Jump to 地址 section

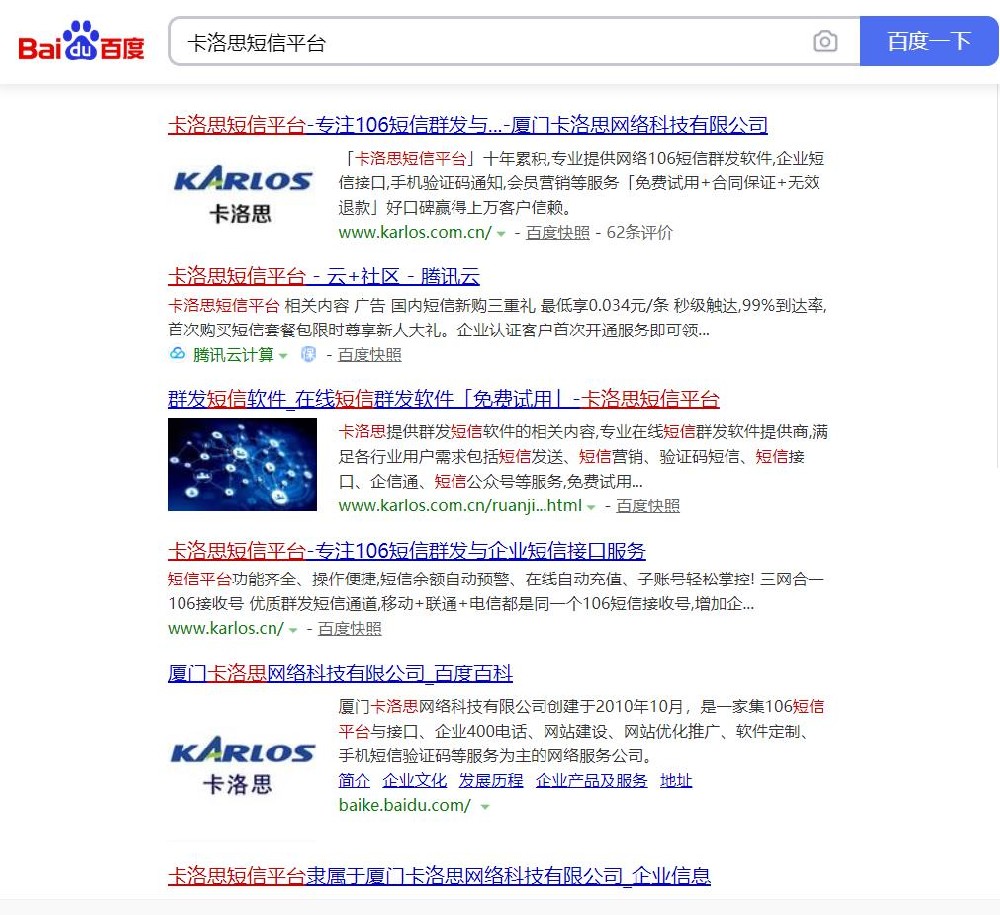(676, 780)
